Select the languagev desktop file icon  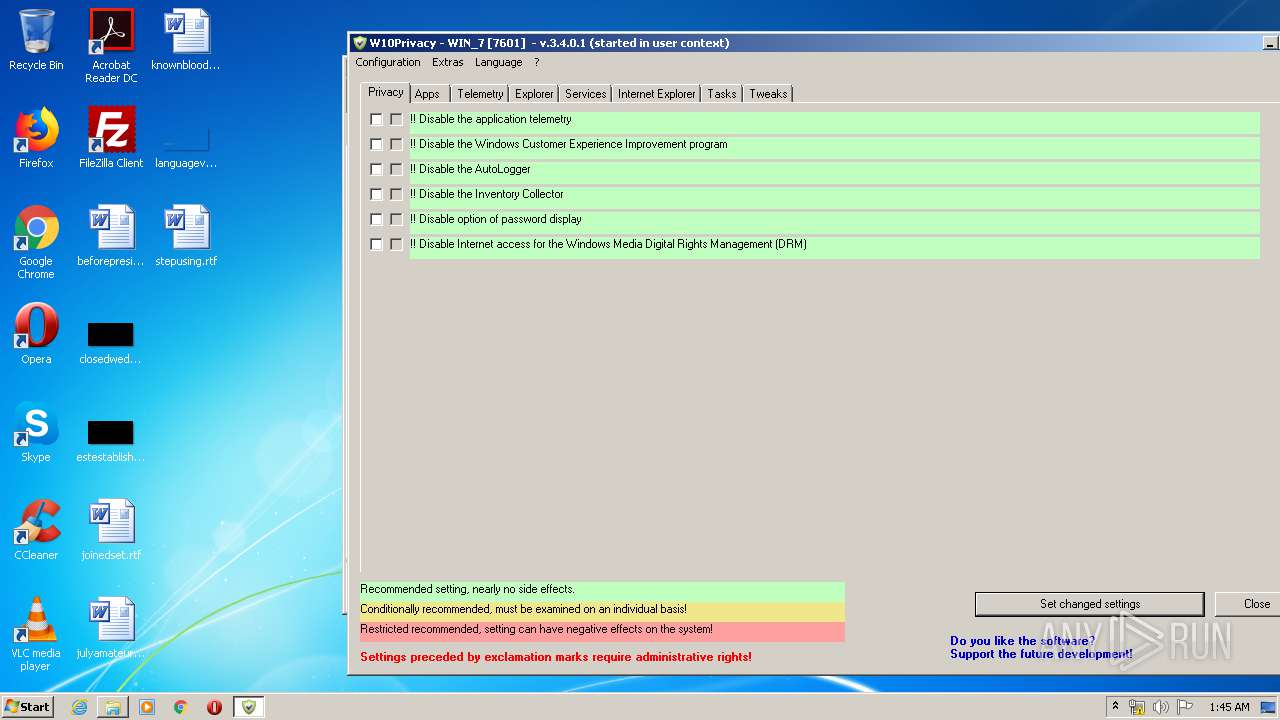point(186,145)
